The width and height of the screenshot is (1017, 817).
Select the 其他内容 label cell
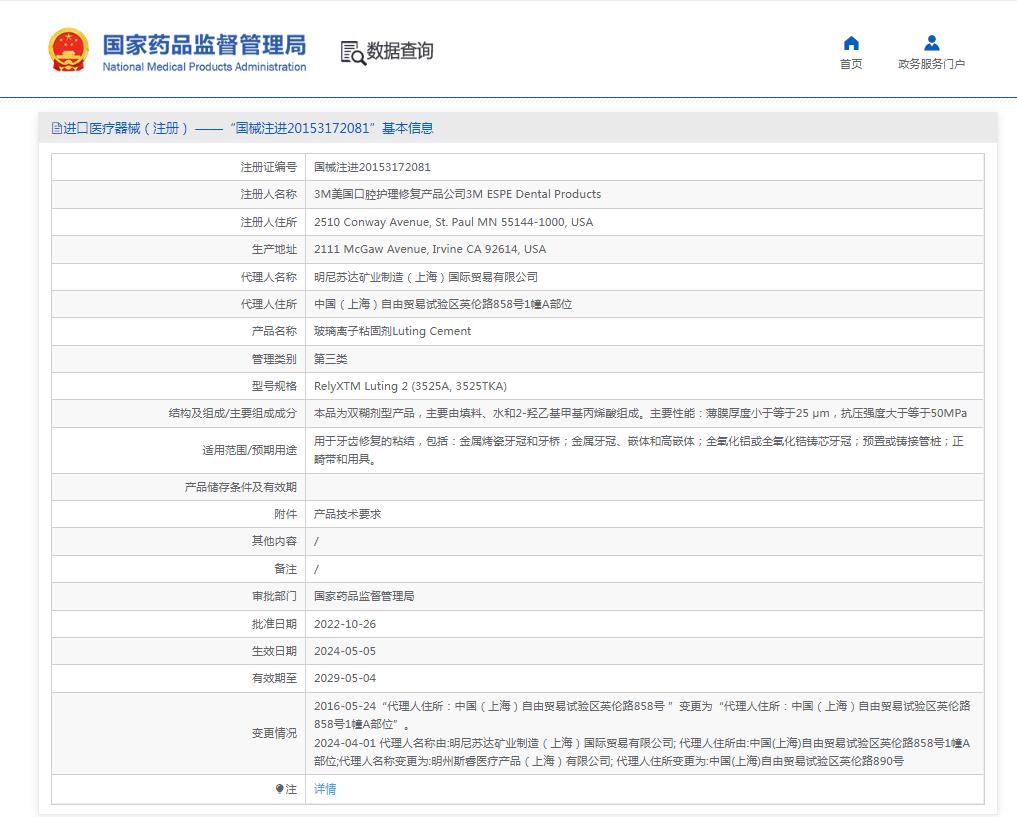(x=178, y=541)
